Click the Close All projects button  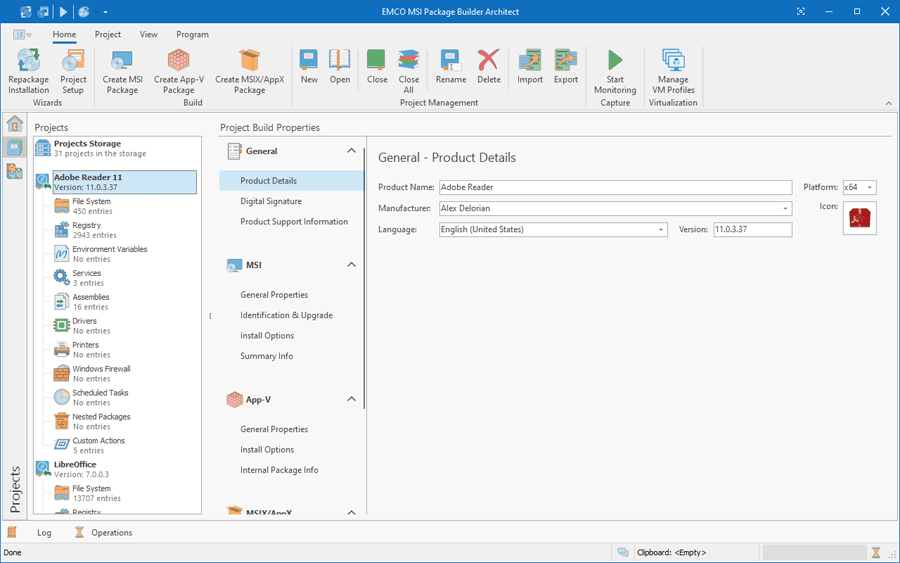pyautogui.click(x=408, y=71)
